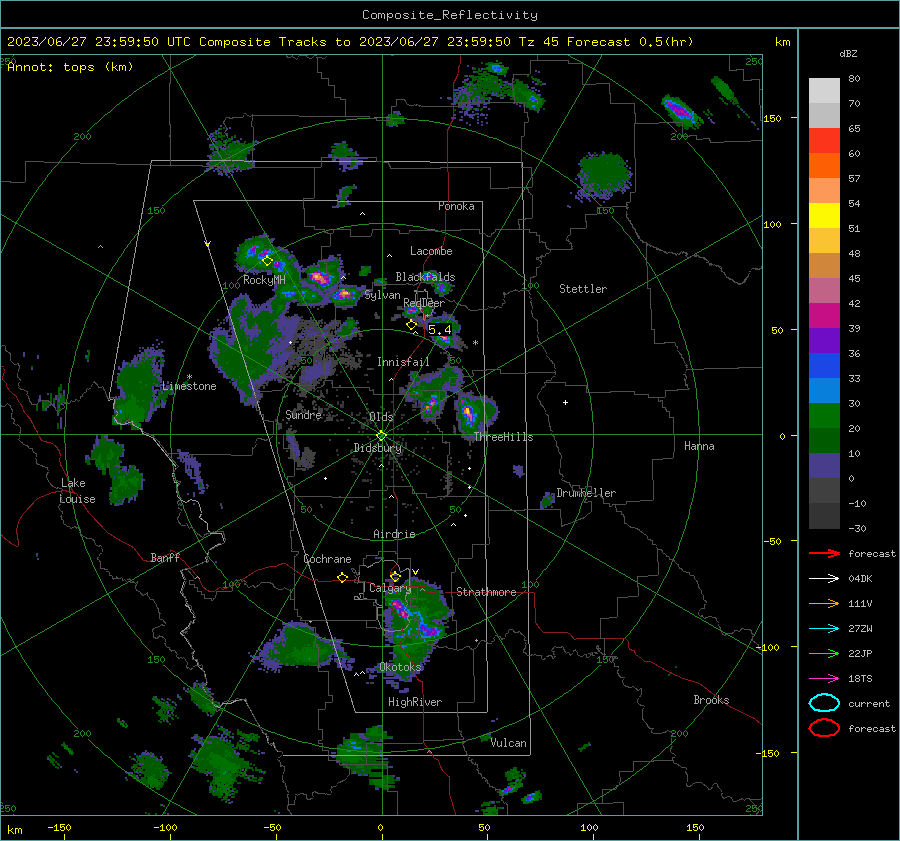Pick the 54 dBZ yellow swatch
The width and height of the screenshot is (900, 841).
pyautogui.click(x=824, y=215)
